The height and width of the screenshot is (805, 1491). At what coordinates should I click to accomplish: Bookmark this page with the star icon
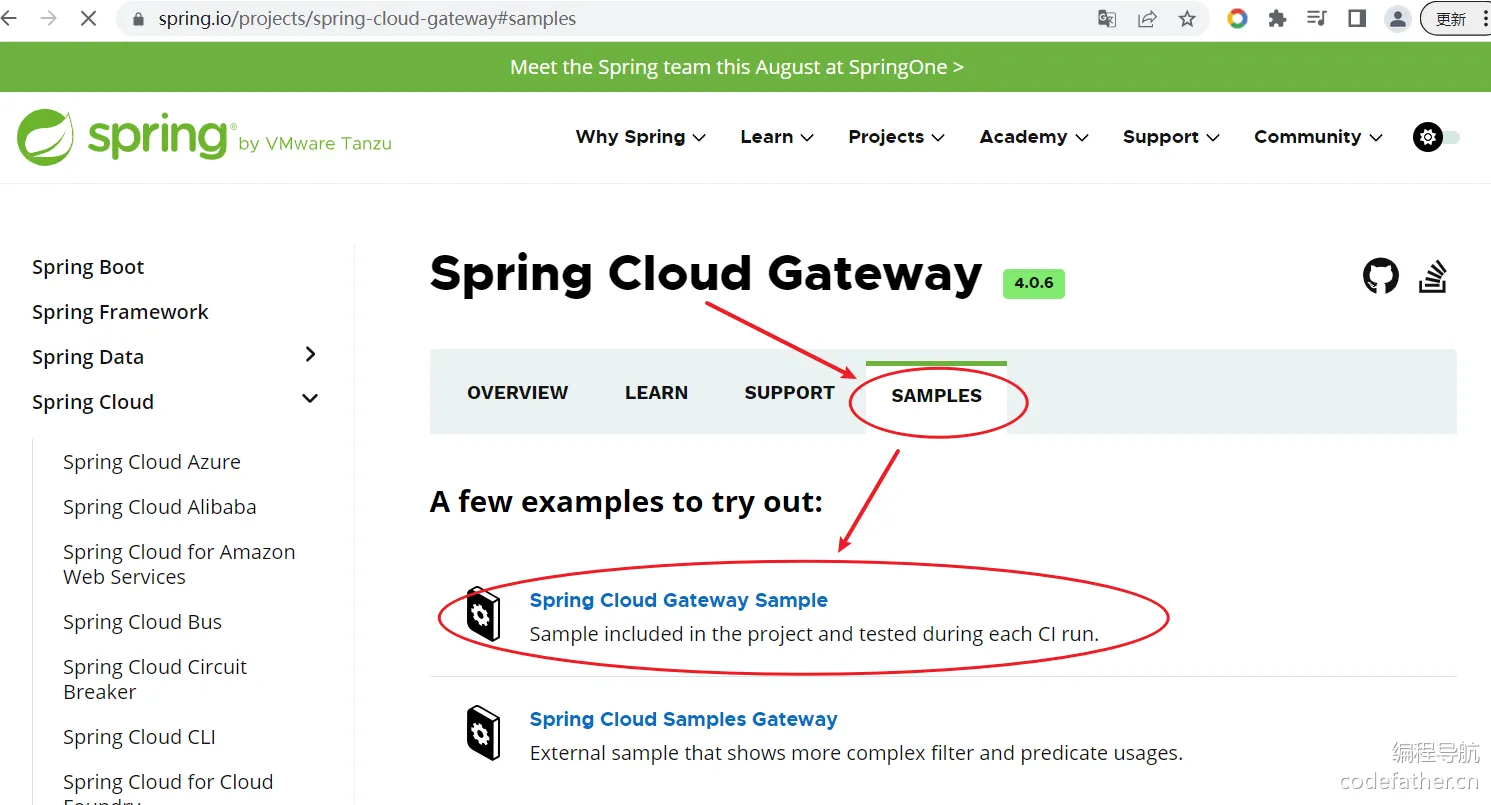point(1187,19)
